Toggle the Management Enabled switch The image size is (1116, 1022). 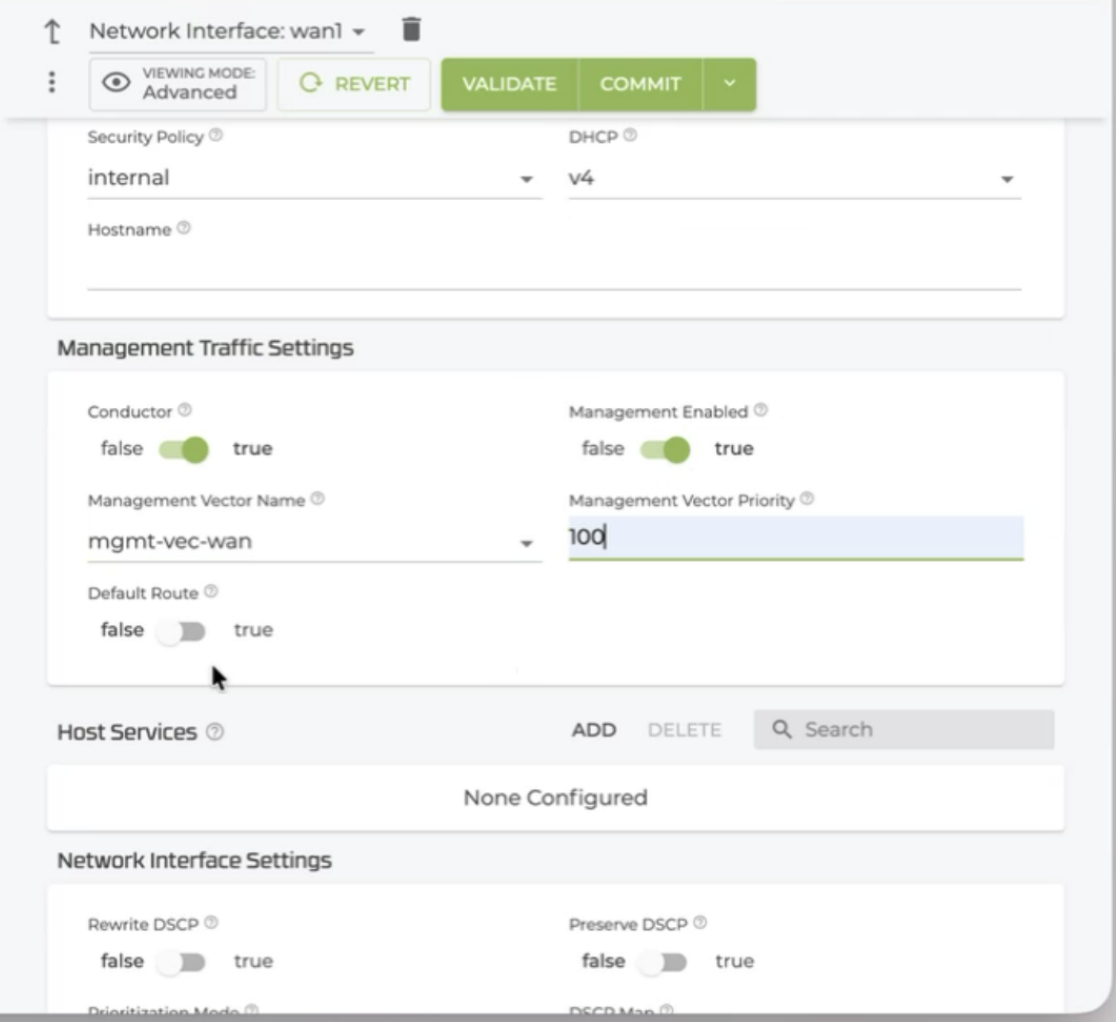(x=665, y=450)
